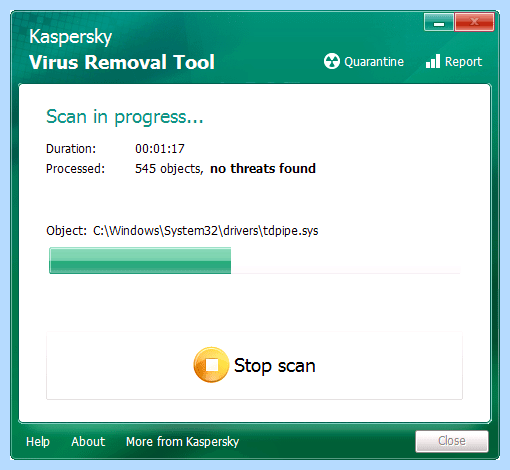The image size is (510, 470).
Task: Click the Stop scan text
Action: tap(275, 366)
